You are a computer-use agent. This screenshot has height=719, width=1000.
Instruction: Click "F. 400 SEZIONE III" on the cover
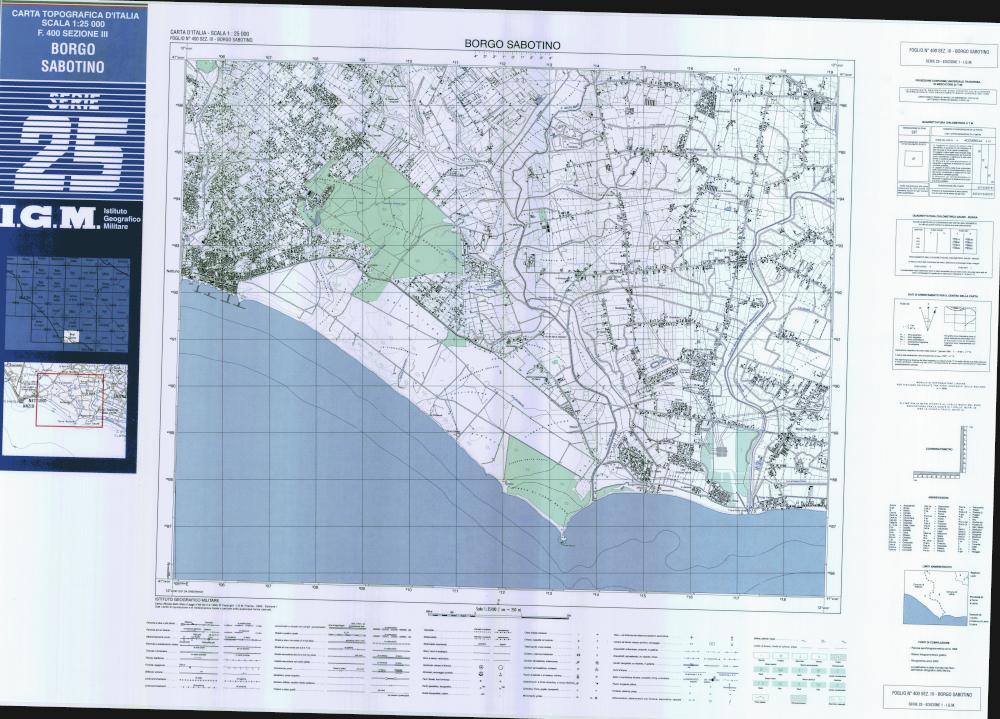pos(74,33)
